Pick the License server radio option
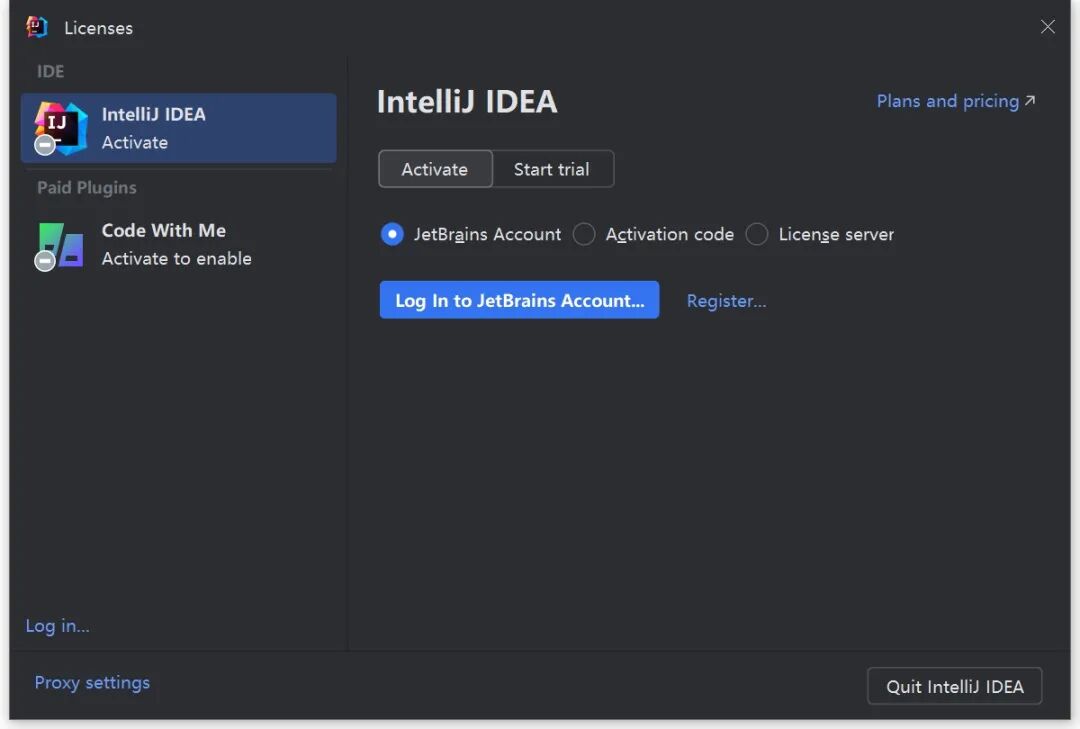Viewport: 1080px width, 729px height. [757, 235]
